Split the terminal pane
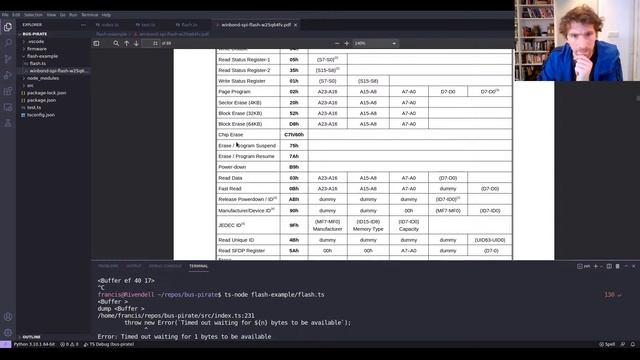The height and width of the screenshot is (360, 640). click(609, 266)
